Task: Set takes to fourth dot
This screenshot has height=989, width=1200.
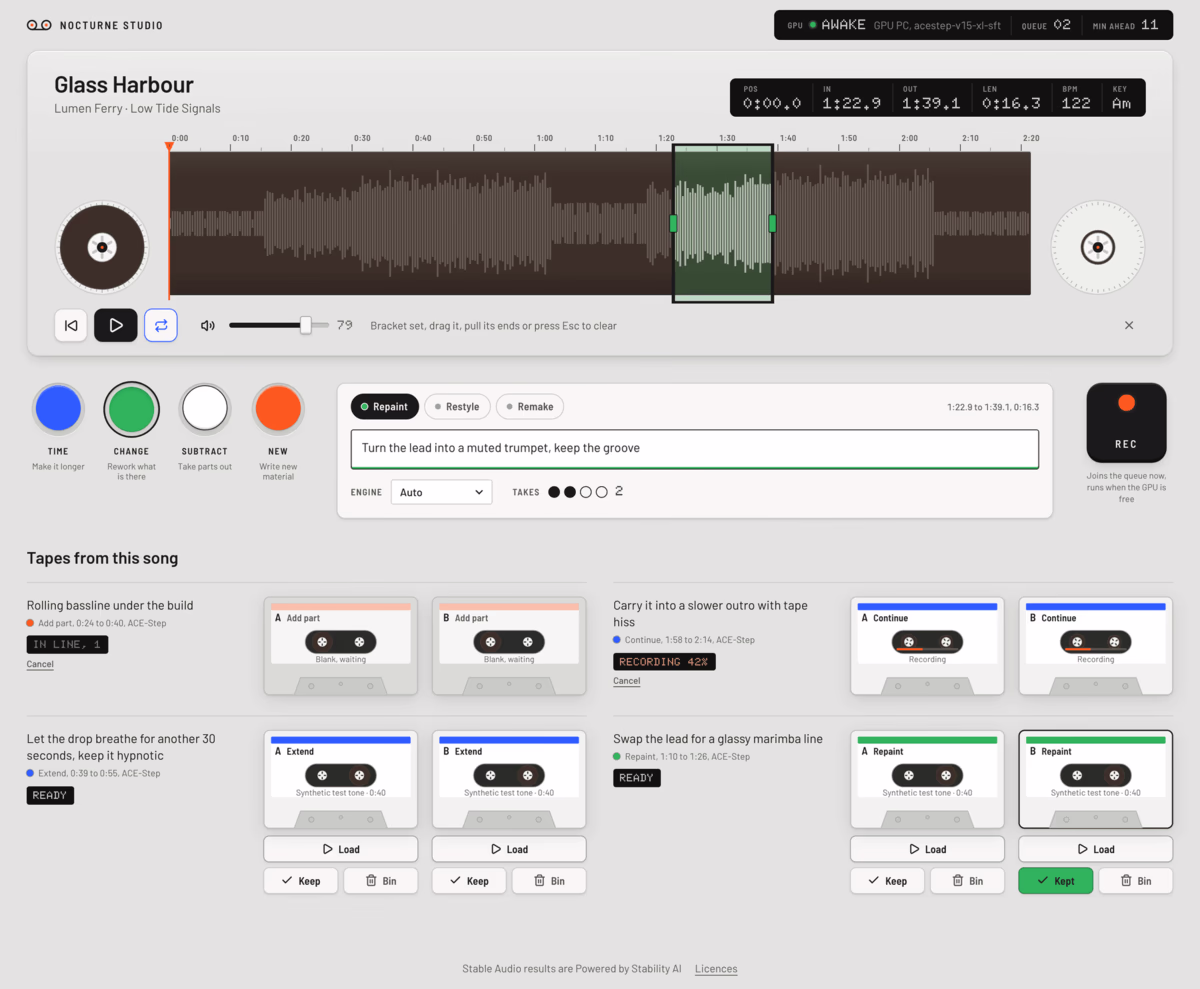Action: click(602, 492)
